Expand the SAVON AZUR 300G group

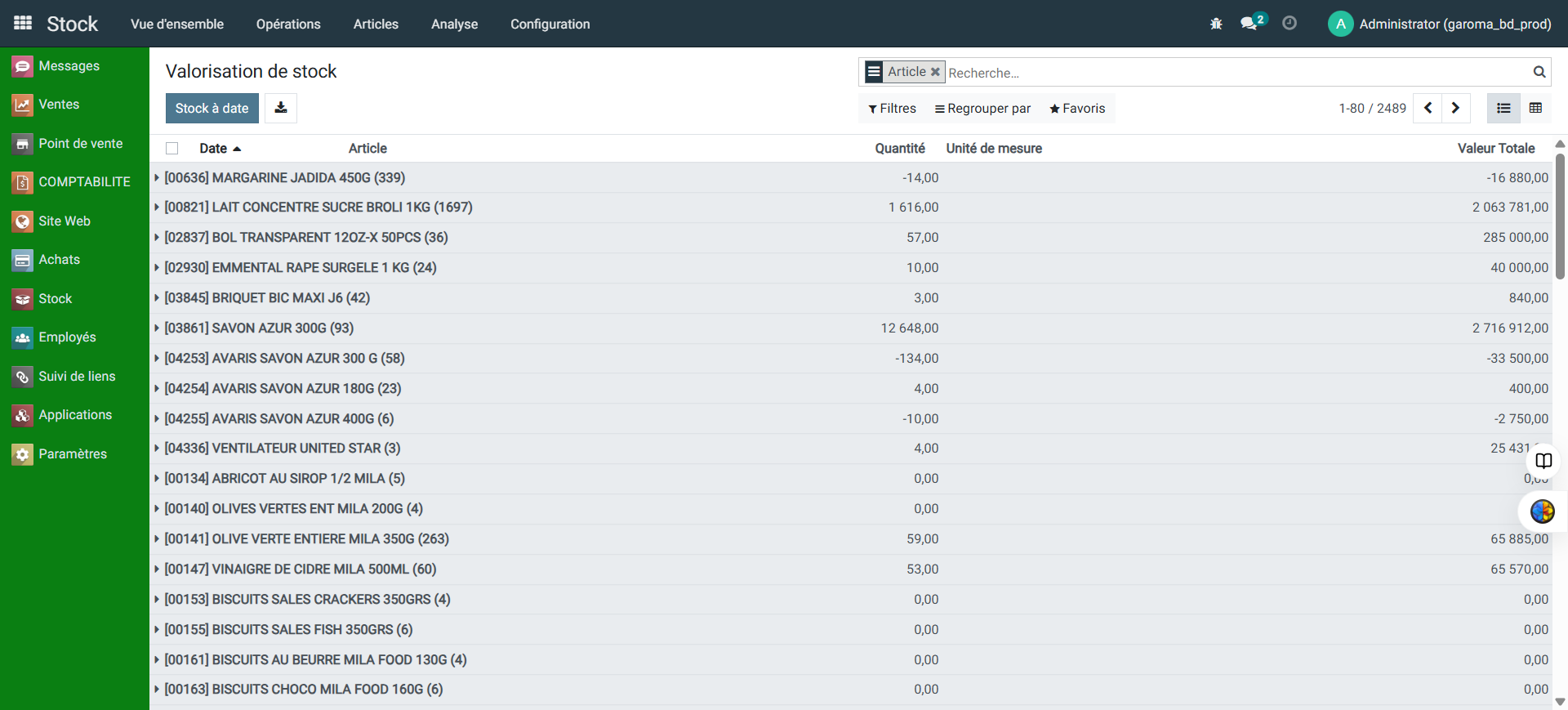[259, 328]
